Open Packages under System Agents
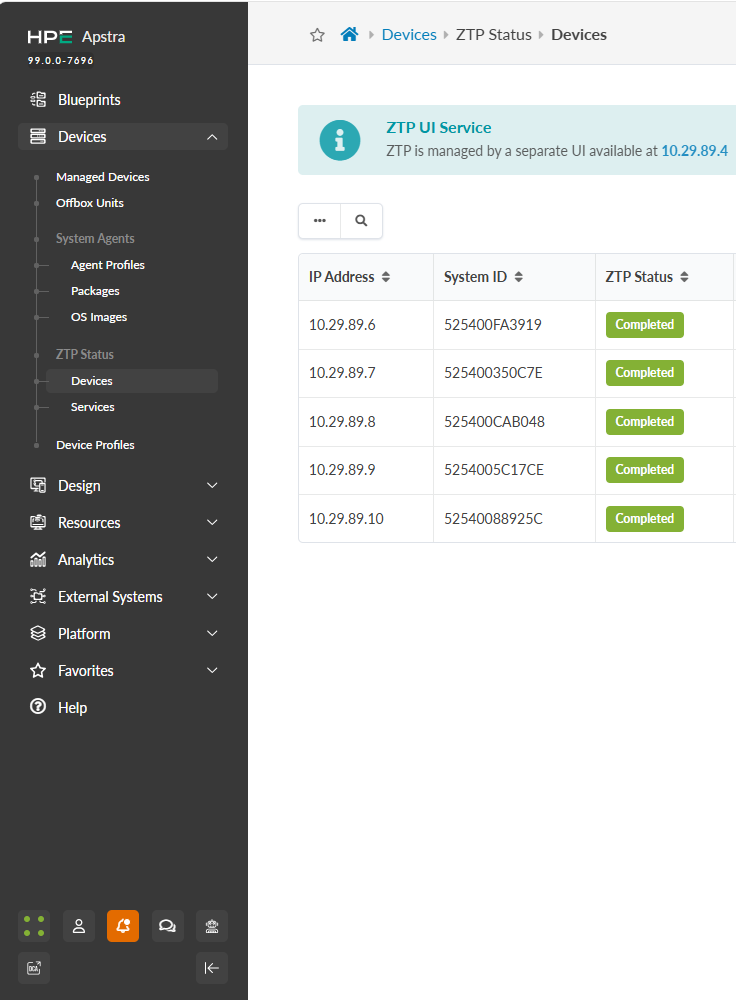Image resolution: width=736 pixels, height=1000 pixels. (x=95, y=291)
